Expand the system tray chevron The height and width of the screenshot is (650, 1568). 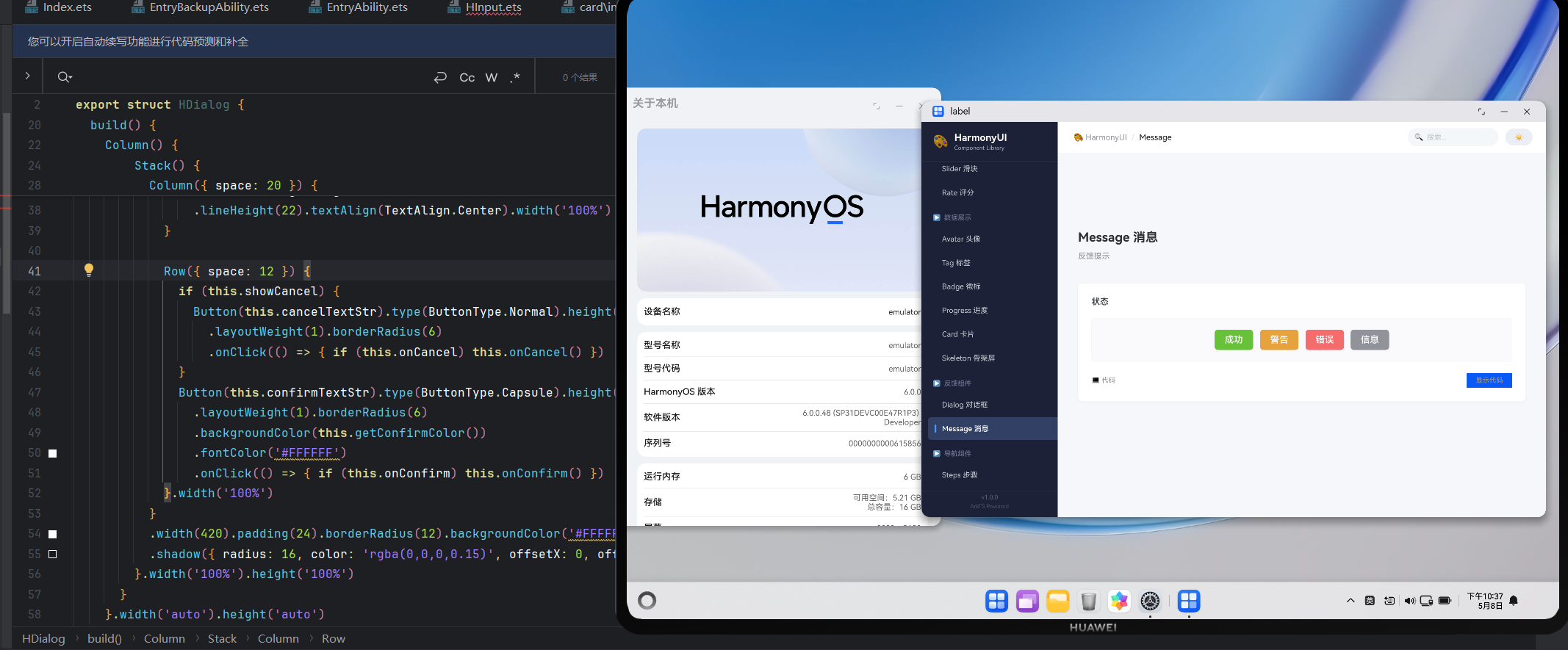1351,601
